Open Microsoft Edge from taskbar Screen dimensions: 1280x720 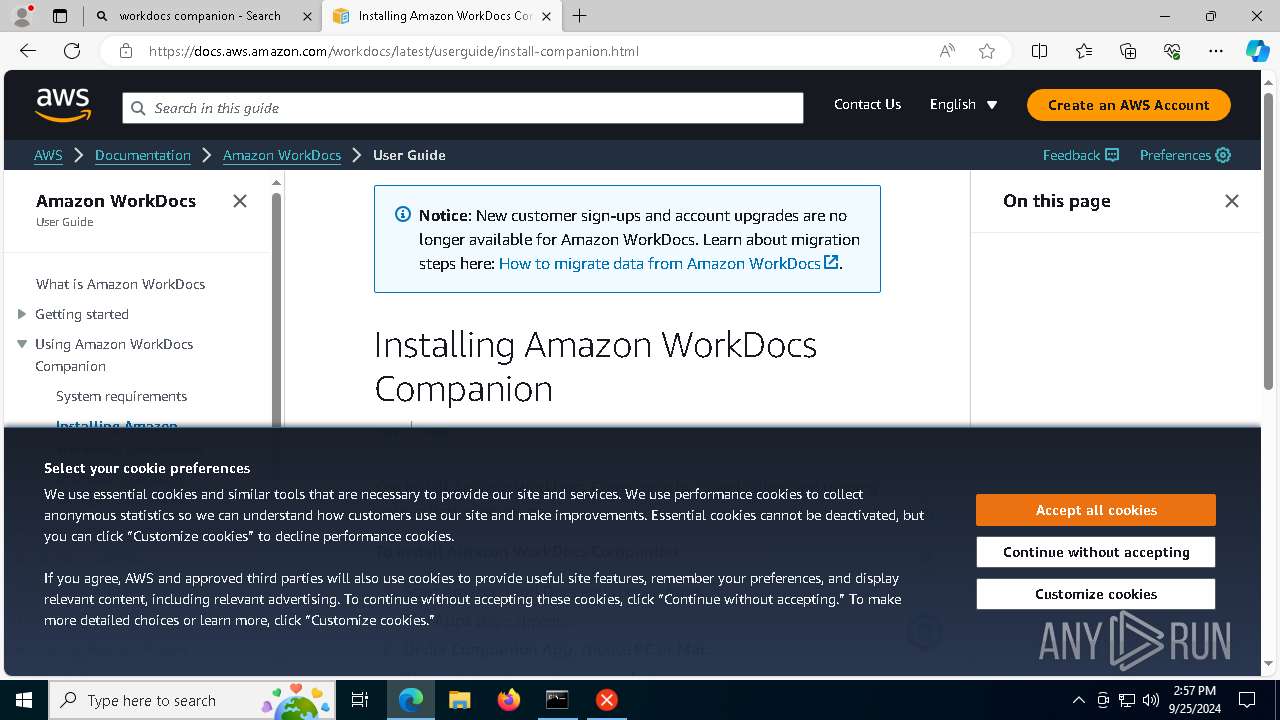click(411, 700)
